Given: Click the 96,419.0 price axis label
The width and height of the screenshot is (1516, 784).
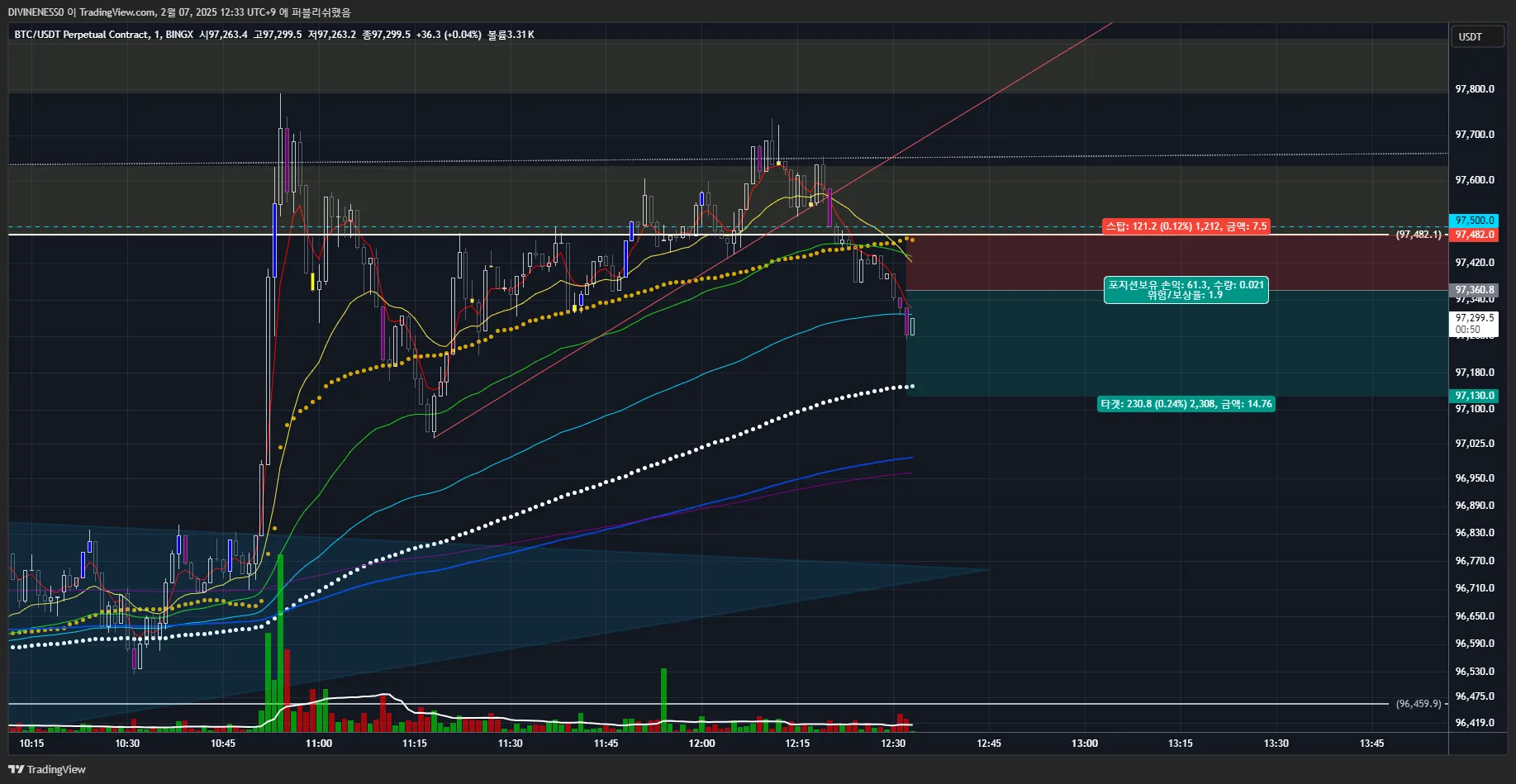Looking at the screenshot, I should coord(1474,723).
